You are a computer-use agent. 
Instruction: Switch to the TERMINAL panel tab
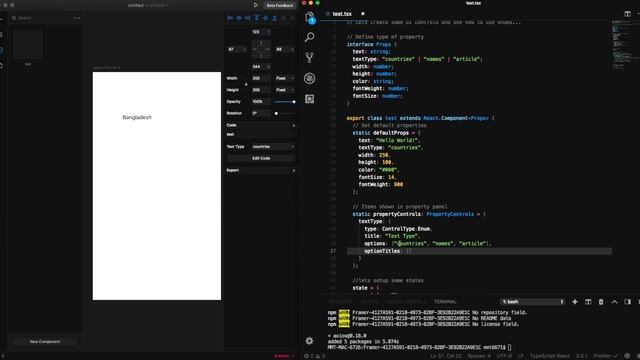pos(445,302)
